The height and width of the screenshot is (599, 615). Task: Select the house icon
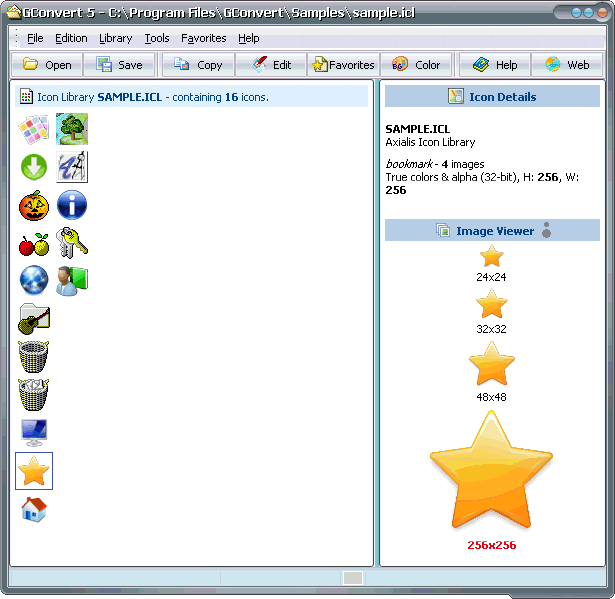34,509
